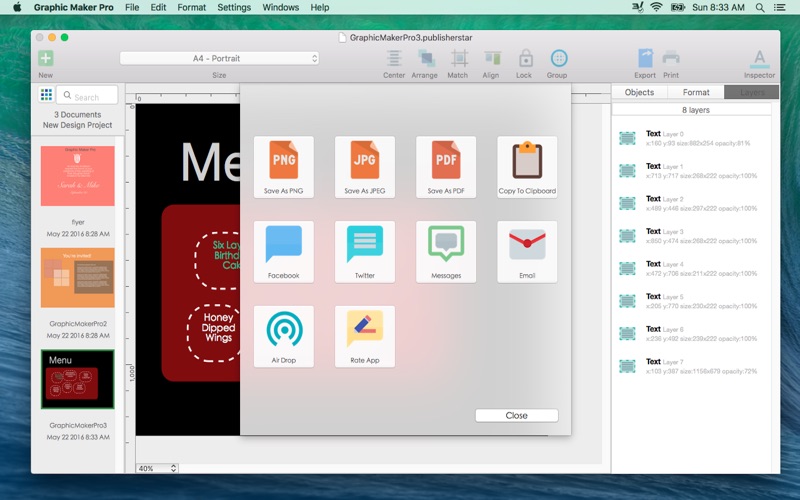Open the Windows menu

point(281,8)
